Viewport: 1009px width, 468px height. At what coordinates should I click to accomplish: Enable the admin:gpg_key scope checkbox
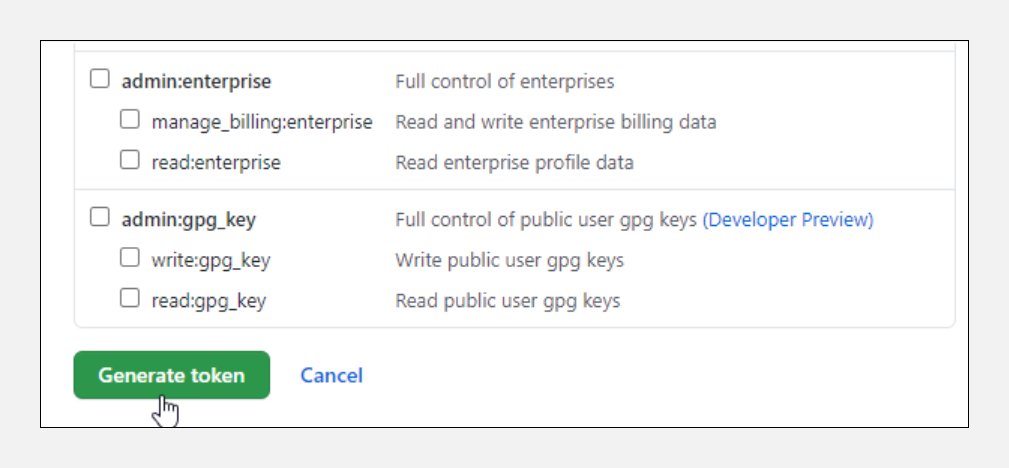point(100,217)
